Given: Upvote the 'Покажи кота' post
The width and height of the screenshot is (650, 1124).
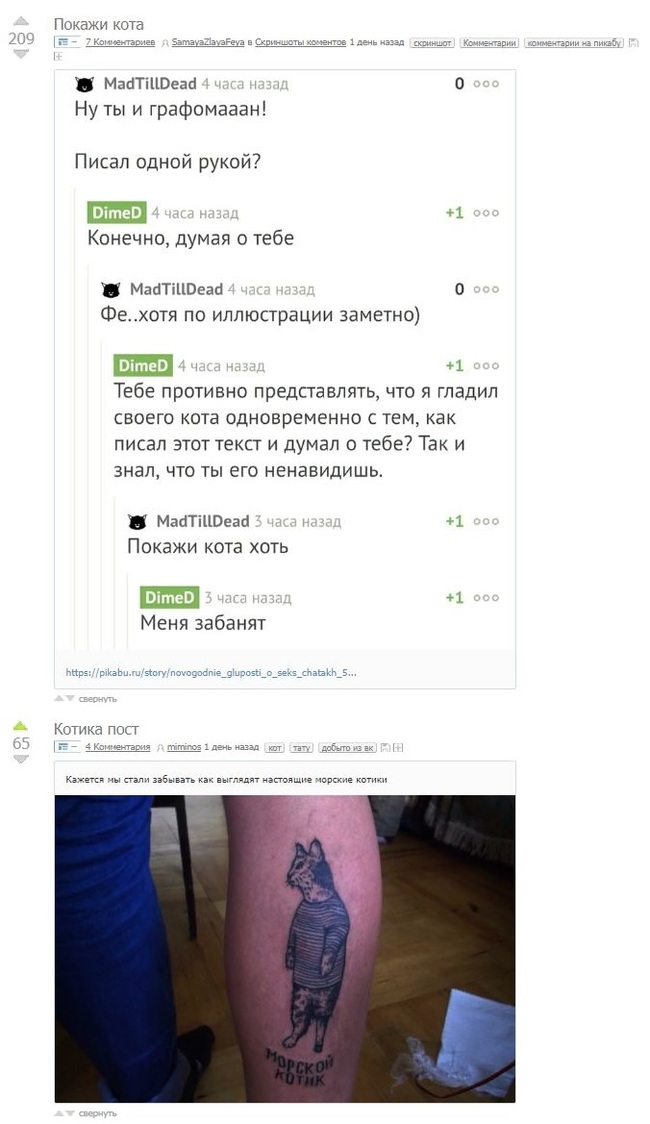Looking at the screenshot, I should pyautogui.click(x=21, y=20).
